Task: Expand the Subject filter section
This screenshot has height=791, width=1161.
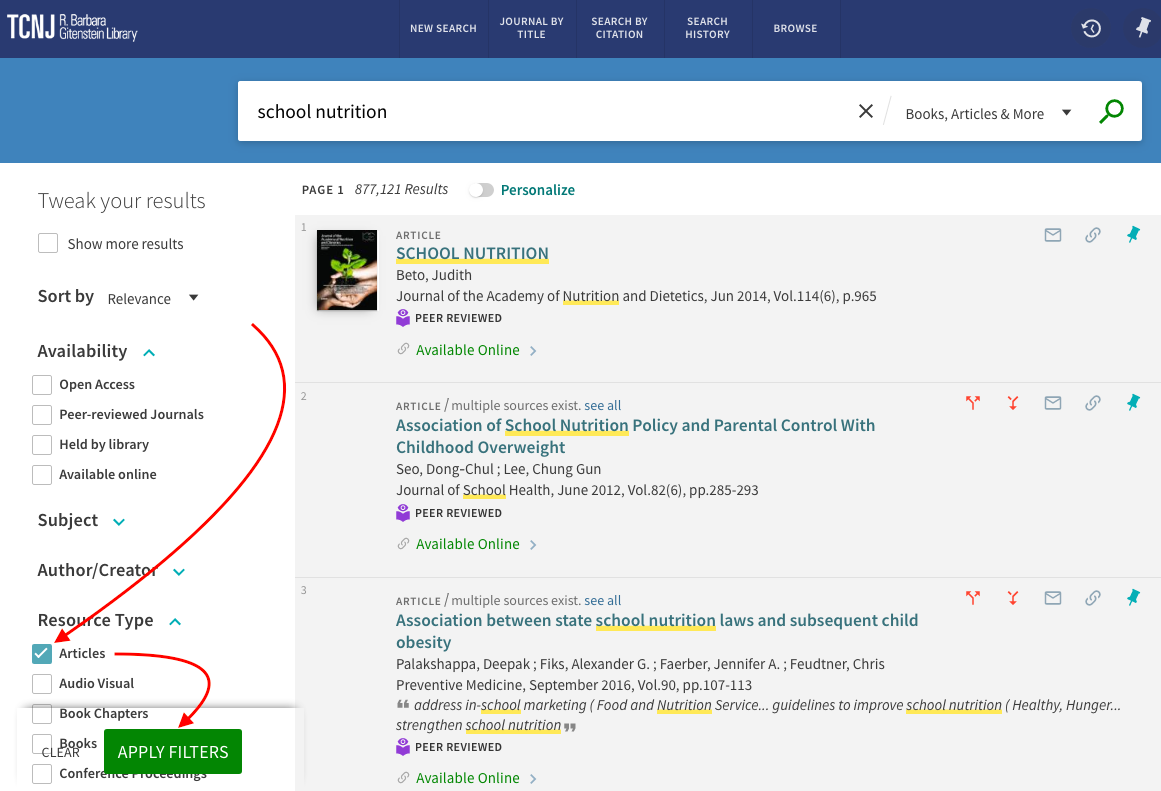Action: pos(118,521)
